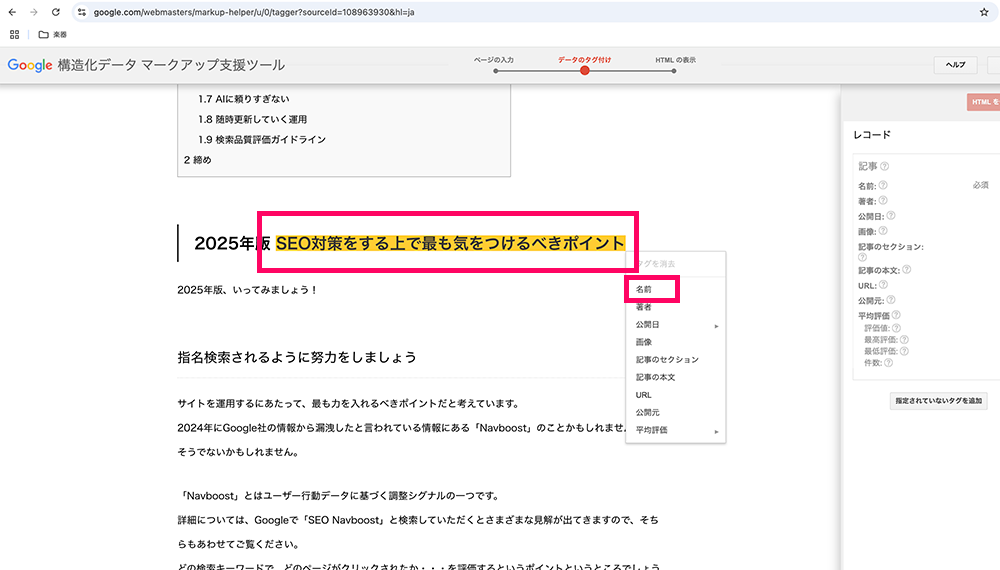
Task: Open help icon beside 平均評価 field
Action: click(896, 315)
